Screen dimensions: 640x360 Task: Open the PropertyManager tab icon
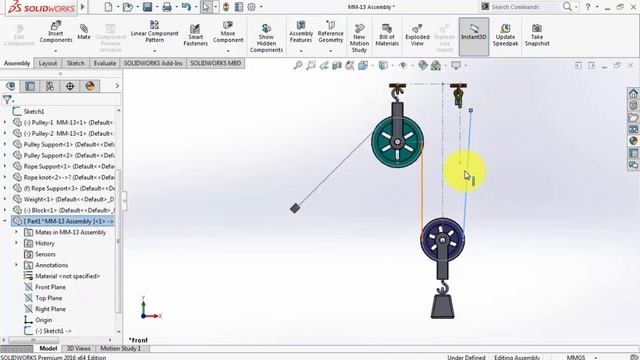click(30, 86)
